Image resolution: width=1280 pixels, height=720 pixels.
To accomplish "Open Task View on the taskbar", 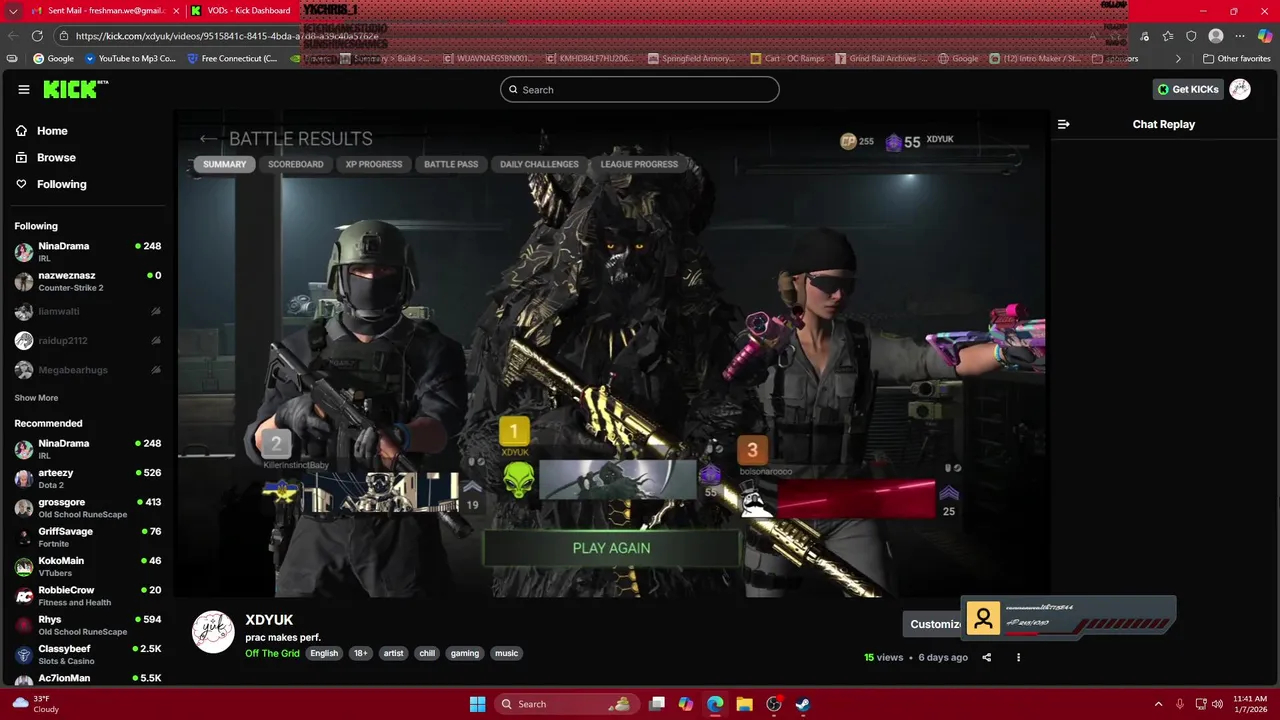I will click(x=657, y=704).
